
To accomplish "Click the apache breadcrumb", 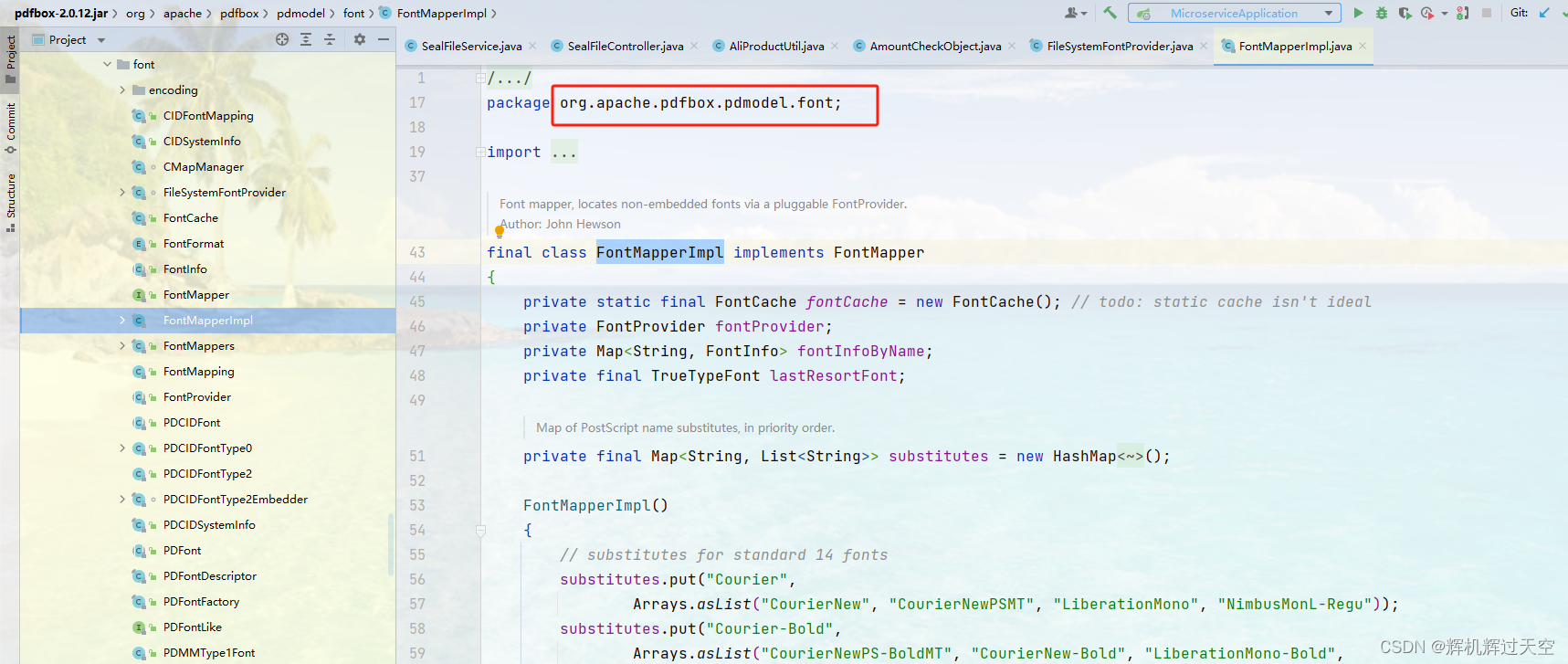I will [183, 14].
